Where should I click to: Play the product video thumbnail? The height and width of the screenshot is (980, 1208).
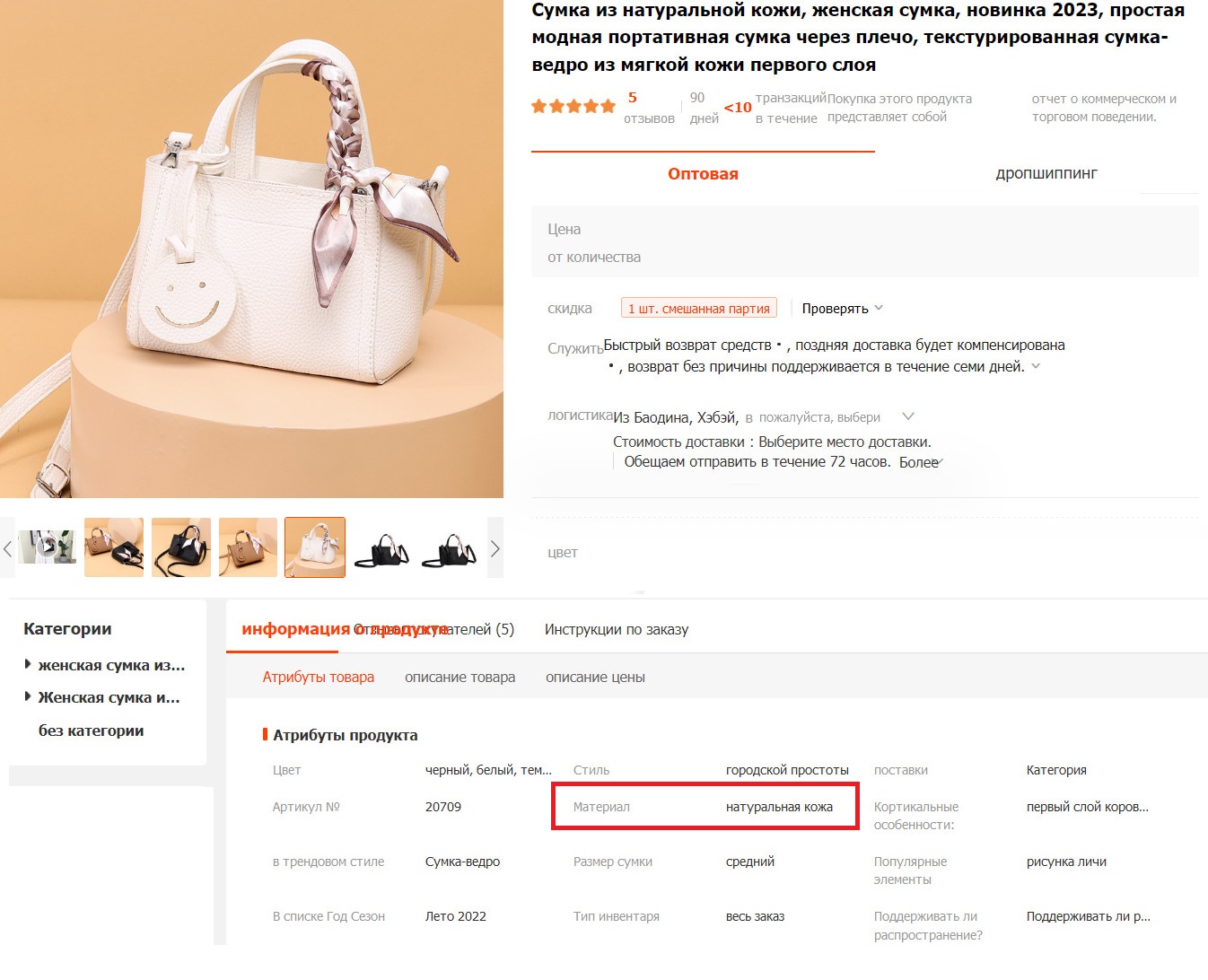[x=47, y=547]
